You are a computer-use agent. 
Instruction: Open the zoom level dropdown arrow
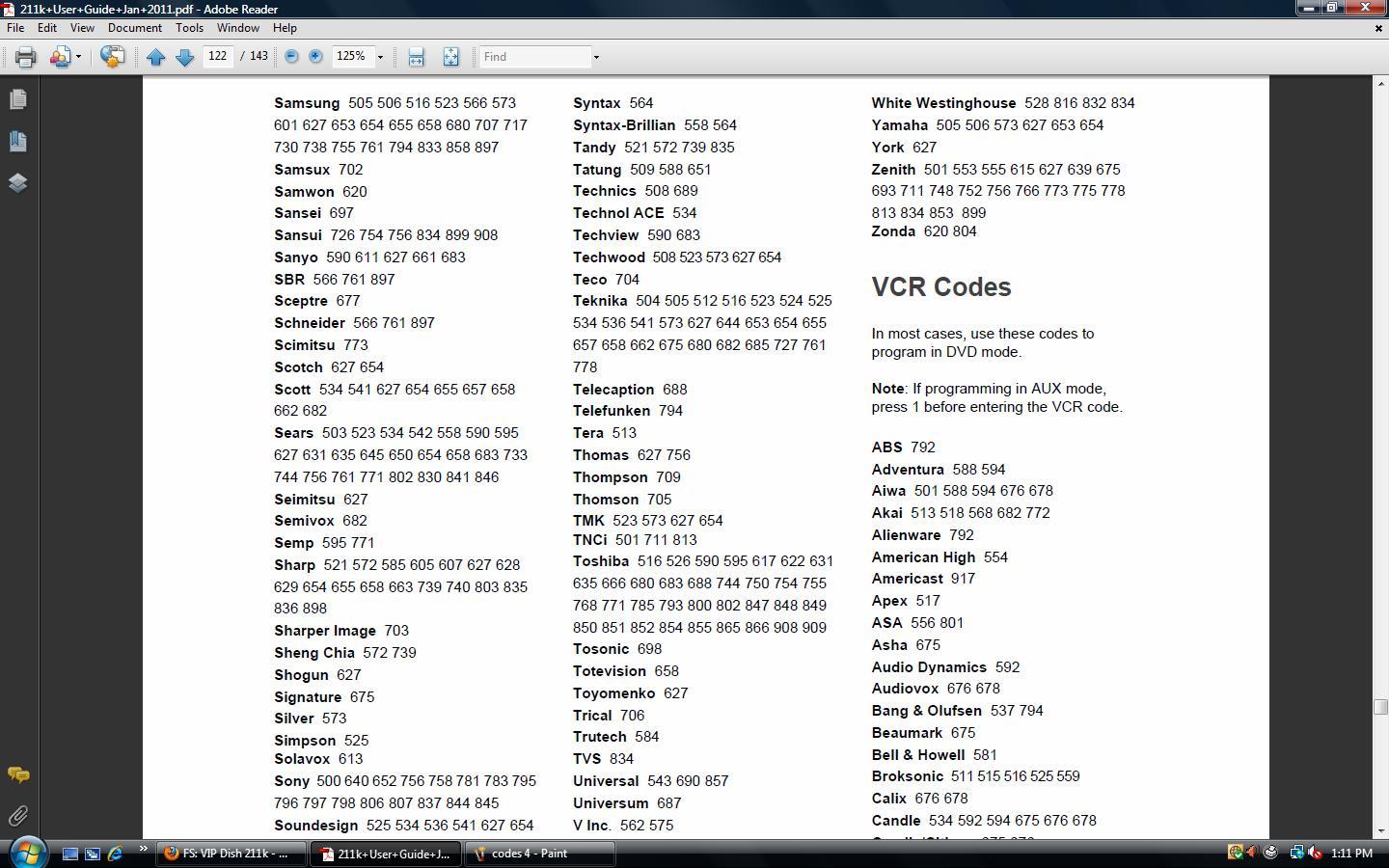(x=380, y=57)
